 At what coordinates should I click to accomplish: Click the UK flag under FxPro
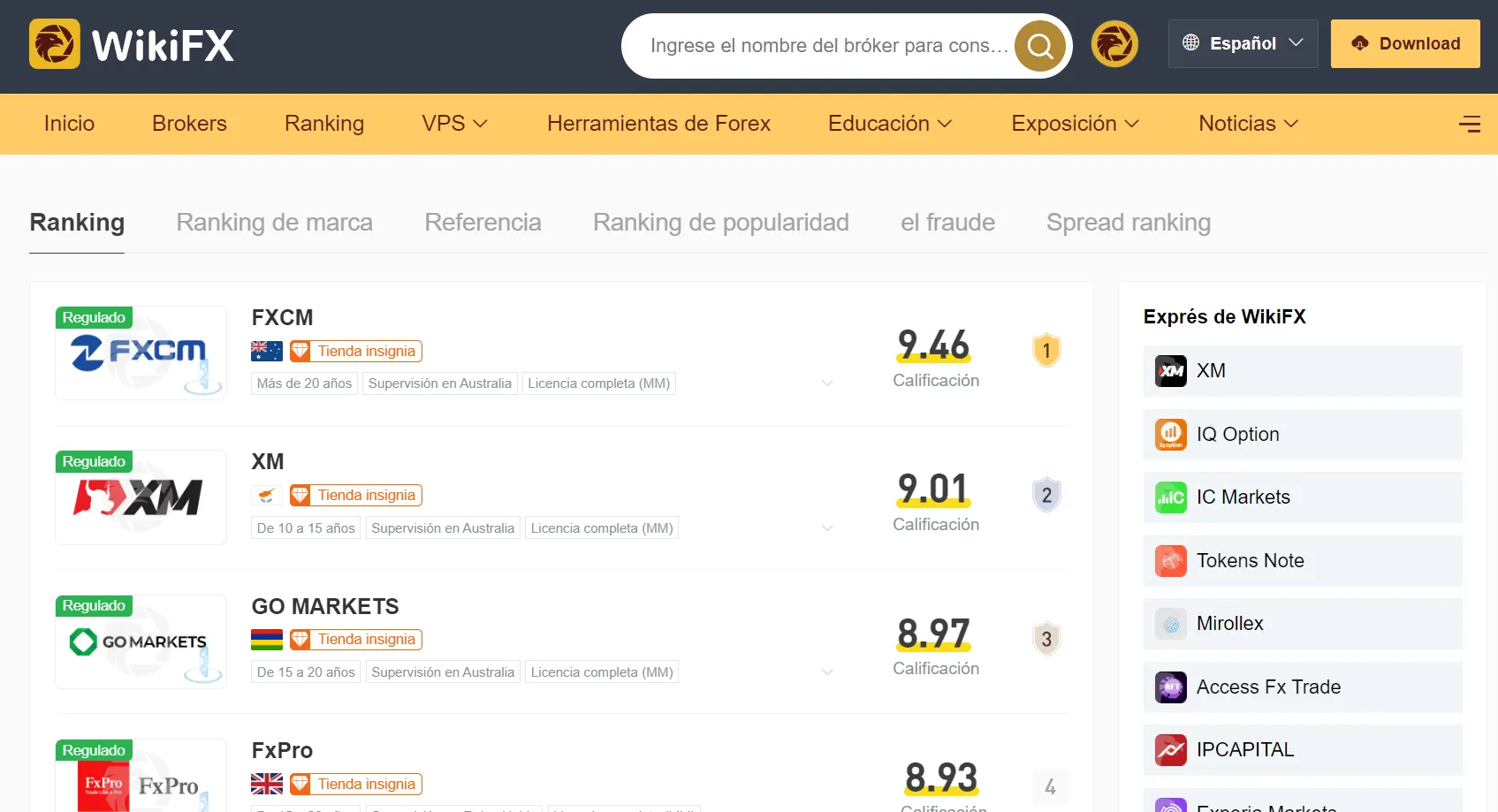267,784
